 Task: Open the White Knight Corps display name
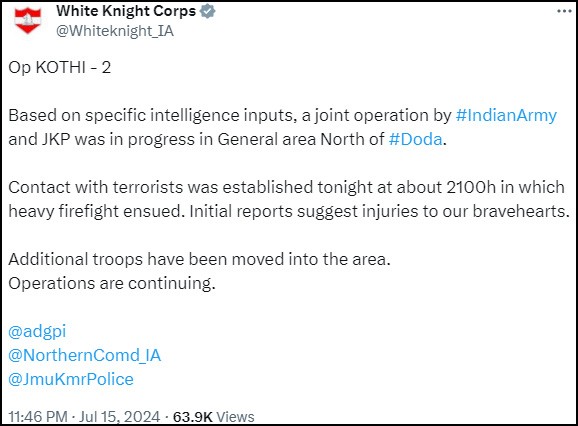pyautogui.click(x=126, y=11)
